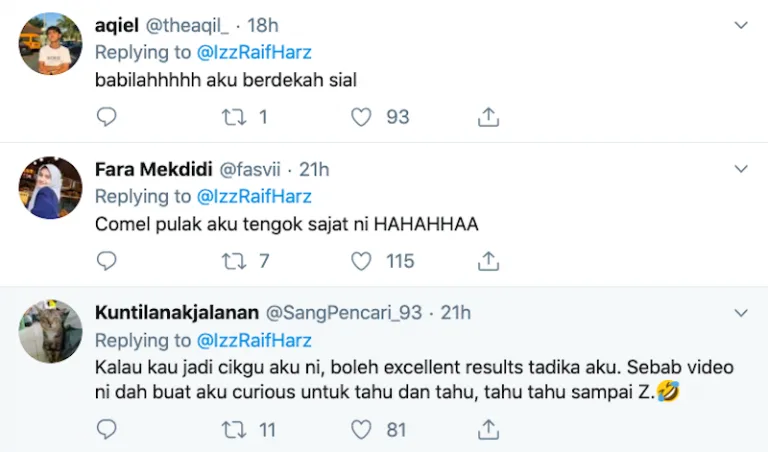Open options chevron on Kuntilanakjalanan's tweet
768x452 pixels.
741,313
